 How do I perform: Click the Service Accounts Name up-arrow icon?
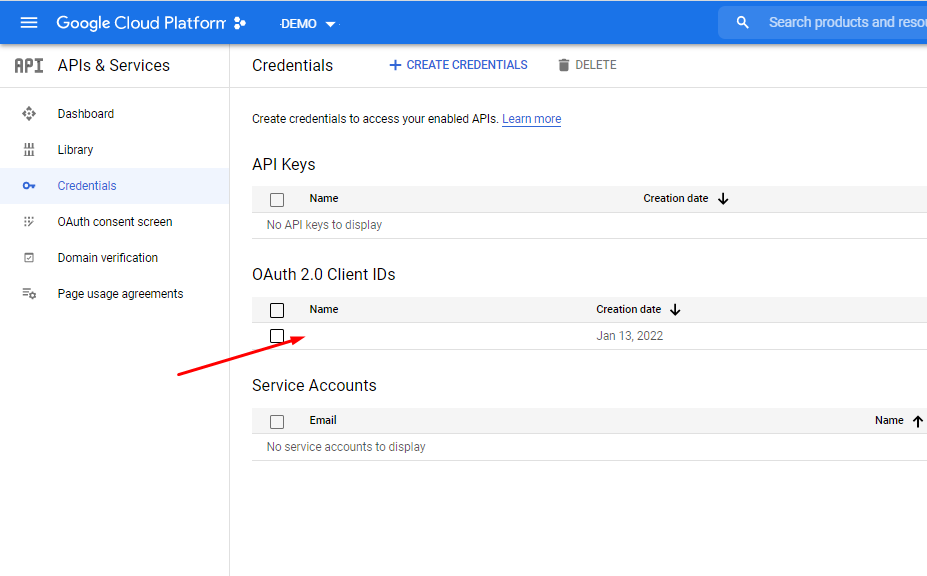click(918, 421)
